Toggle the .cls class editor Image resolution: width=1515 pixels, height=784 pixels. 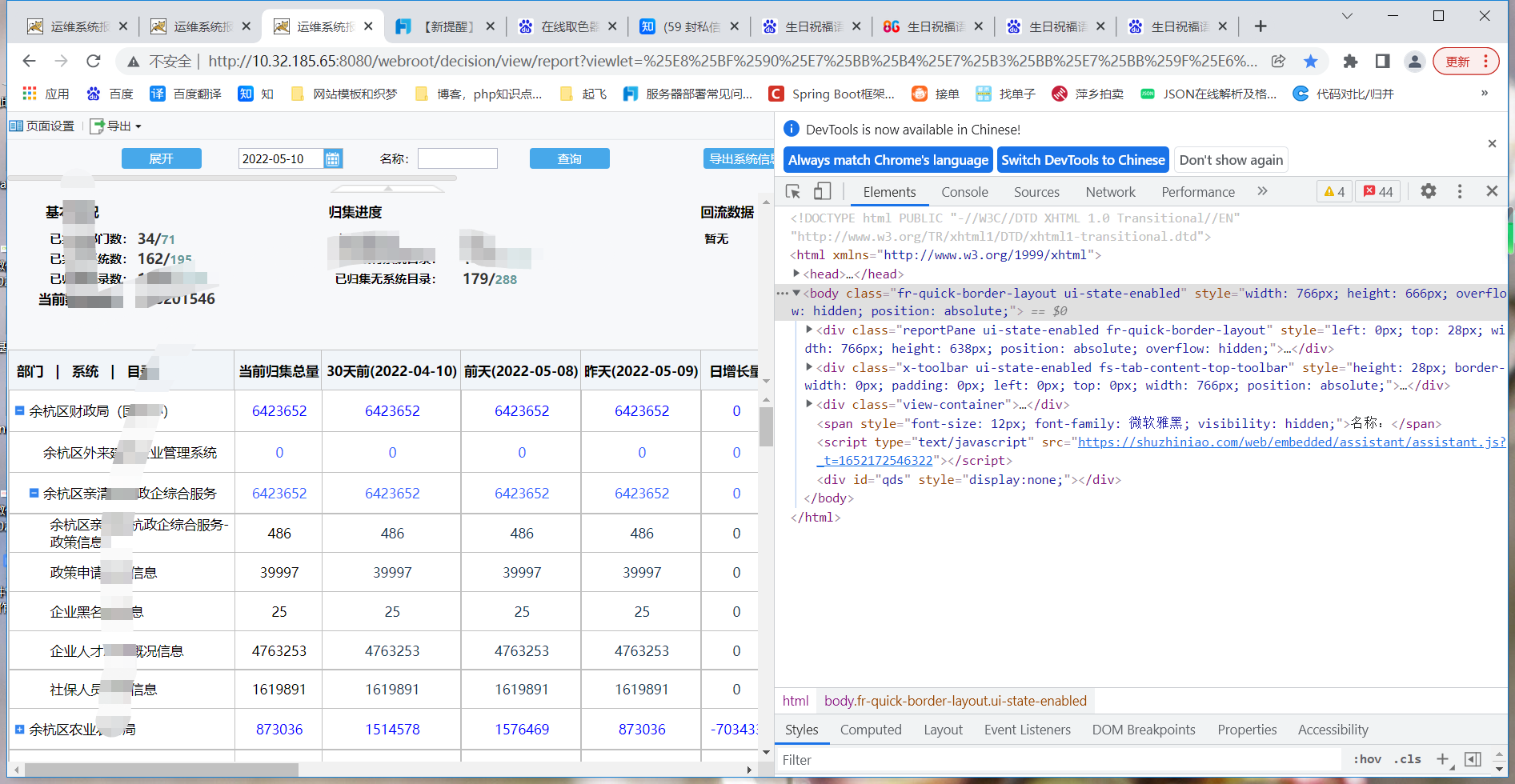1408,759
